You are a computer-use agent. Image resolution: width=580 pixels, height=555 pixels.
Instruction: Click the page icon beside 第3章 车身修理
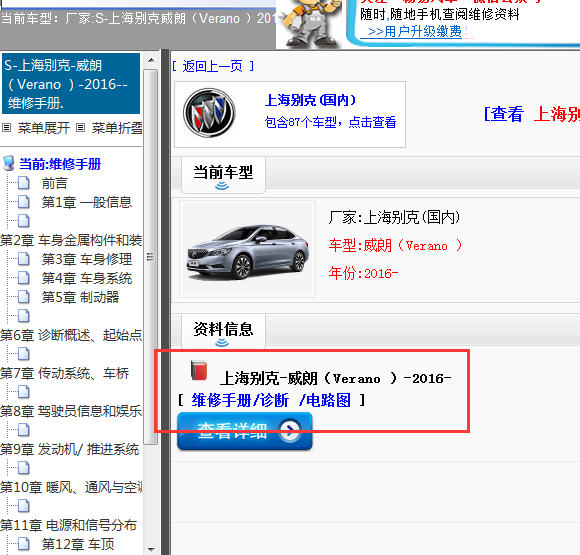[x=24, y=259]
